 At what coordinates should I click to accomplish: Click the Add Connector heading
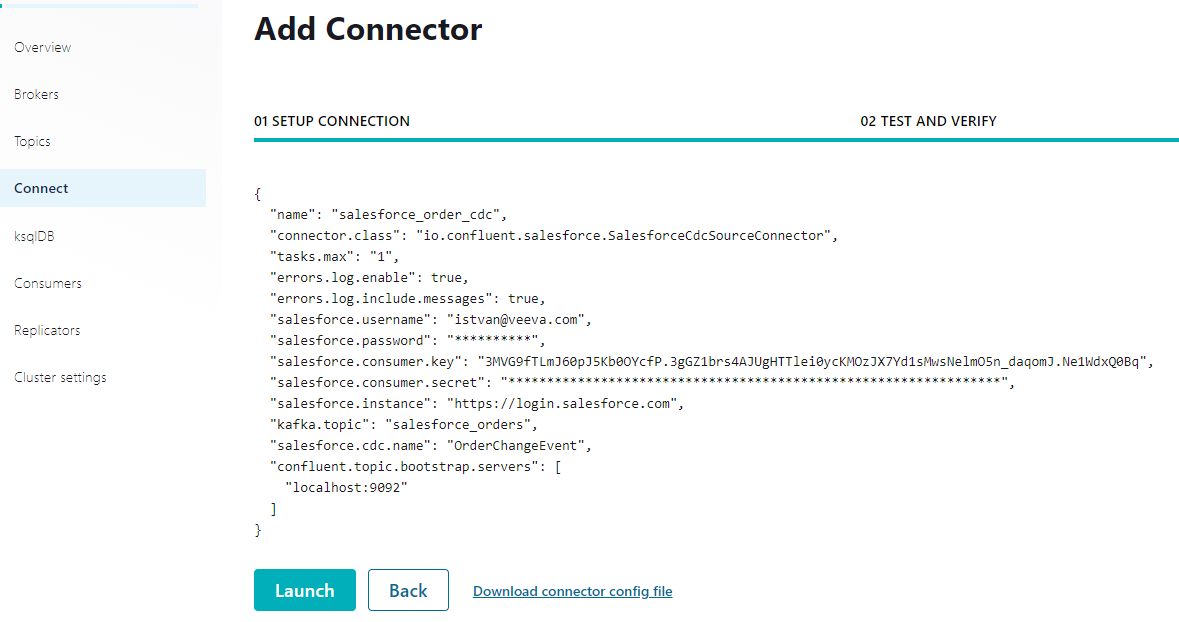pyautogui.click(x=368, y=30)
